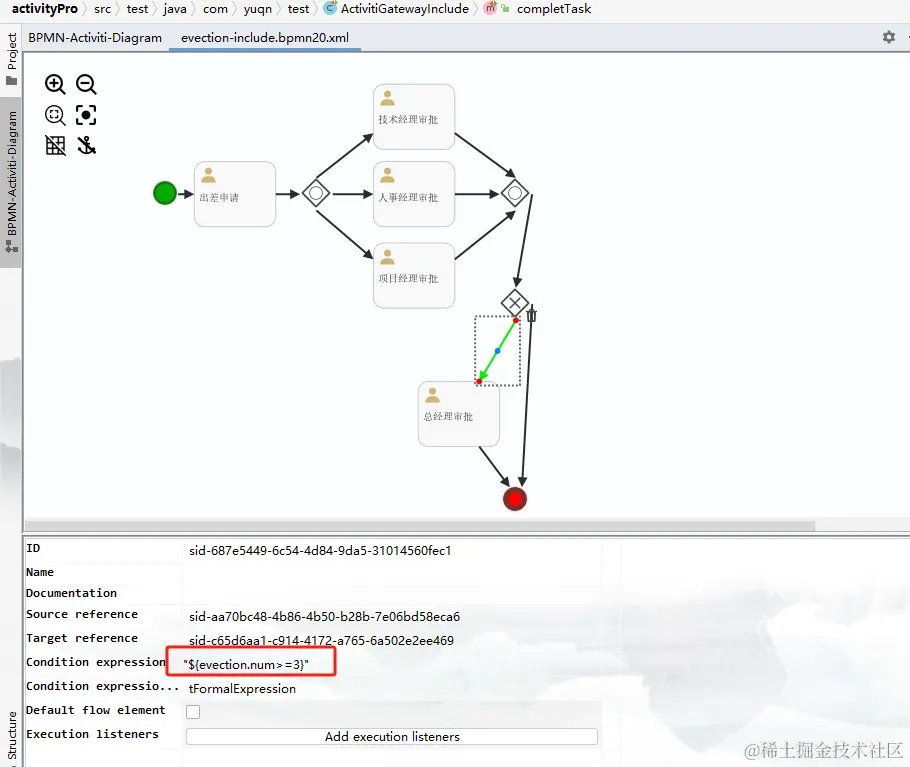Select the 项目经理审批 user task
Image resolution: width=910 pixels, height=767 pixels.
[414, 275]
